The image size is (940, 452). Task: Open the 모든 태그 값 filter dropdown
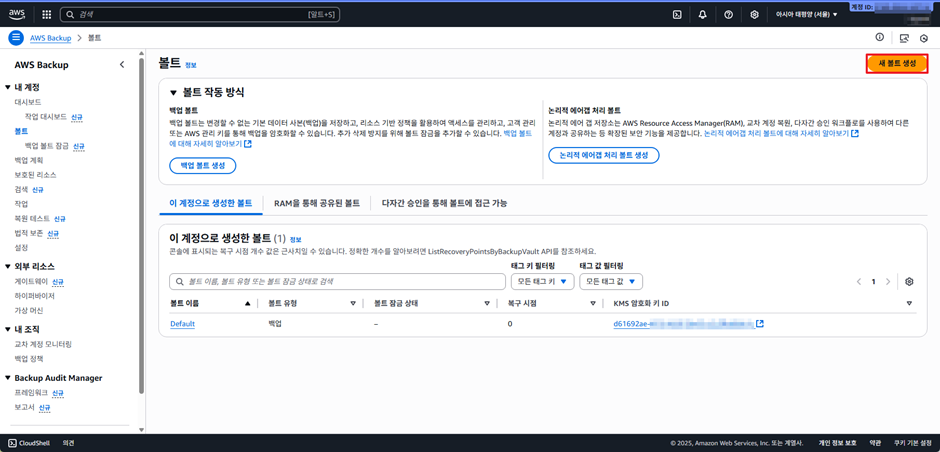tap(610, 282)
